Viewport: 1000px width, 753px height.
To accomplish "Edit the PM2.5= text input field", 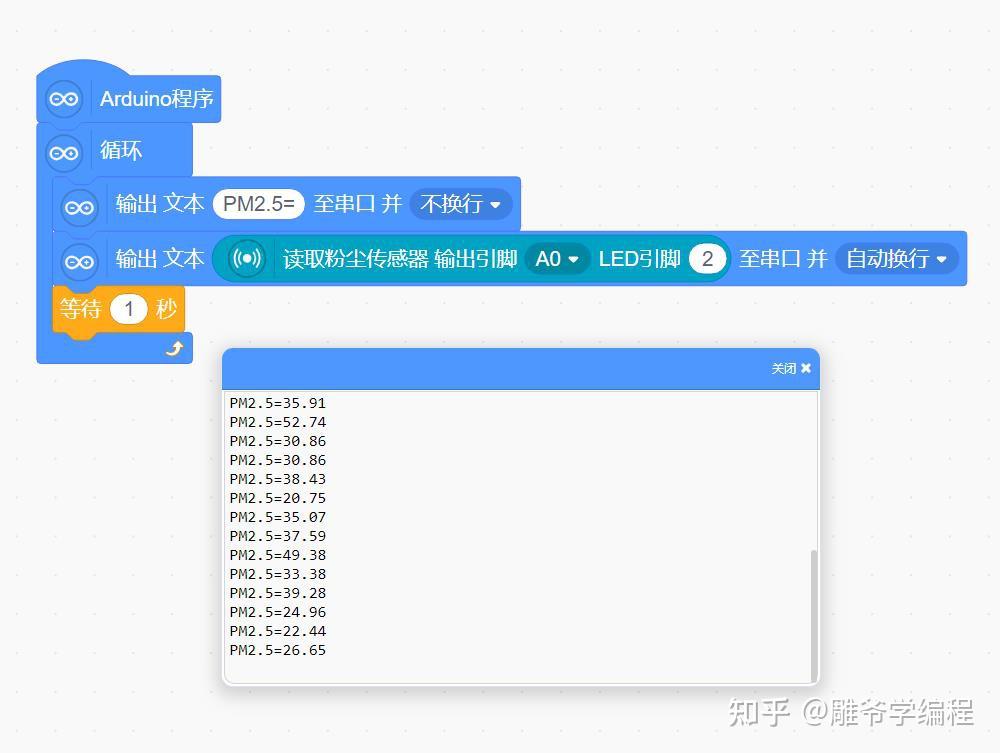I will [x=258, y=203].
